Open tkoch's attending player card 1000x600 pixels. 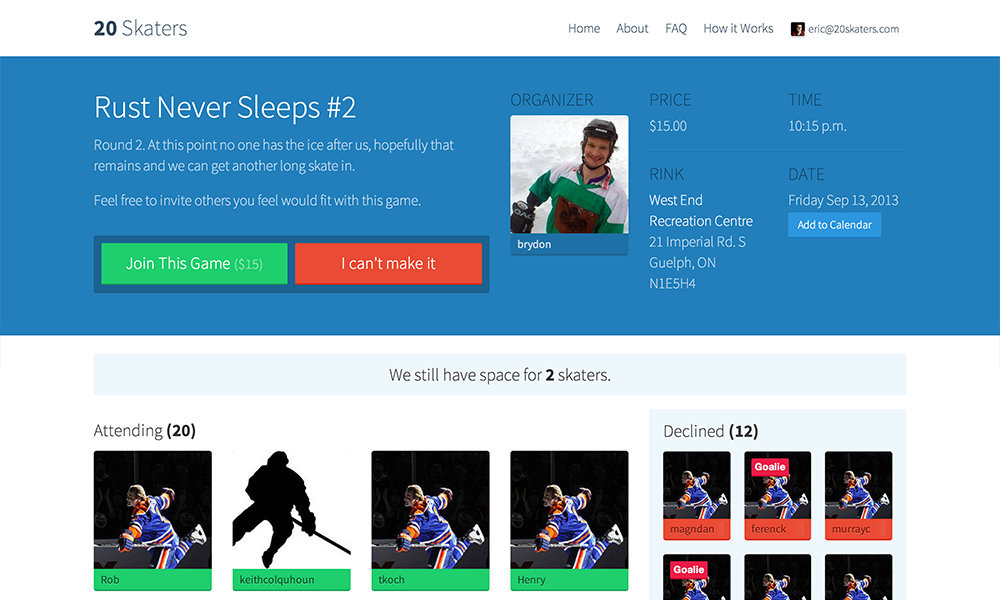pyautogui.click(x=430, y=520)
